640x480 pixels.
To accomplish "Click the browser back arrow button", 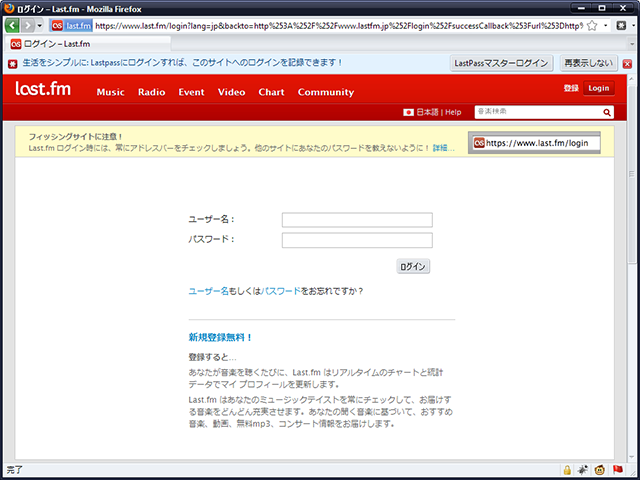I will point(12,26).
